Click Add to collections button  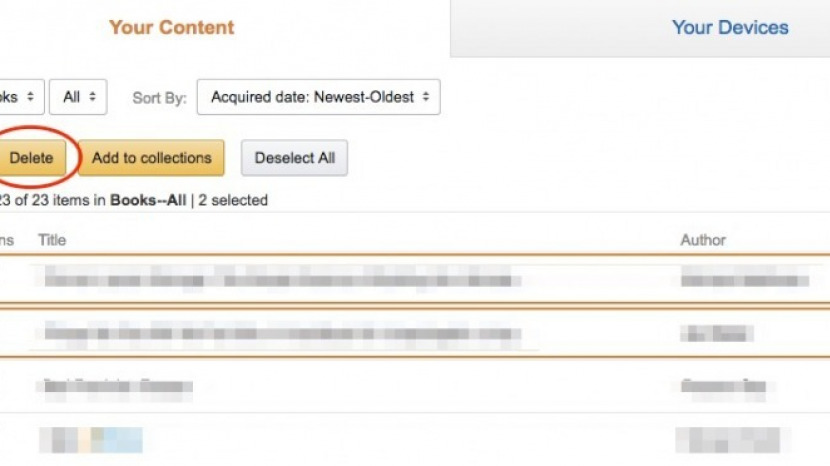151,158
